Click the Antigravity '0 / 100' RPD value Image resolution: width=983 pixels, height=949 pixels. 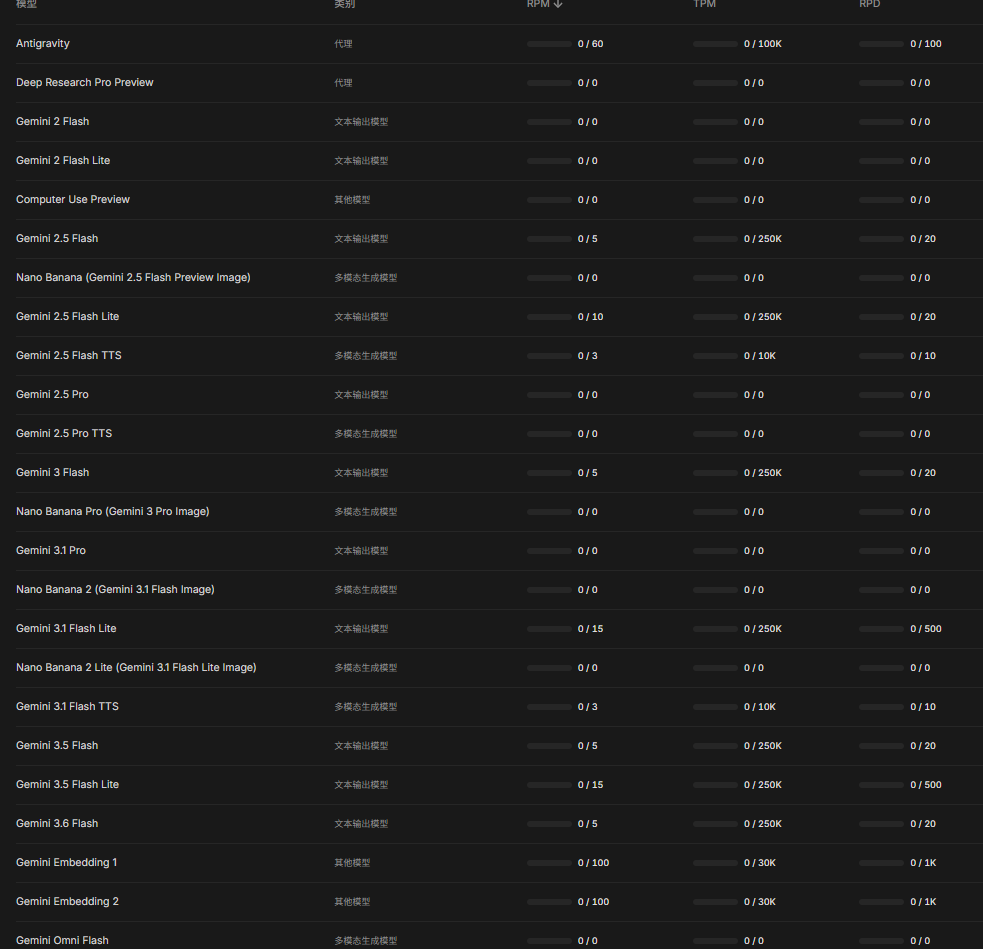click(x=926, y=44)
